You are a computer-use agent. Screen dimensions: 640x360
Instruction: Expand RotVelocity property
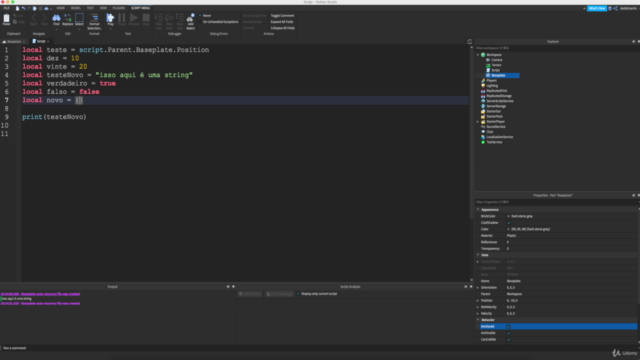click(x=478, y=307)
